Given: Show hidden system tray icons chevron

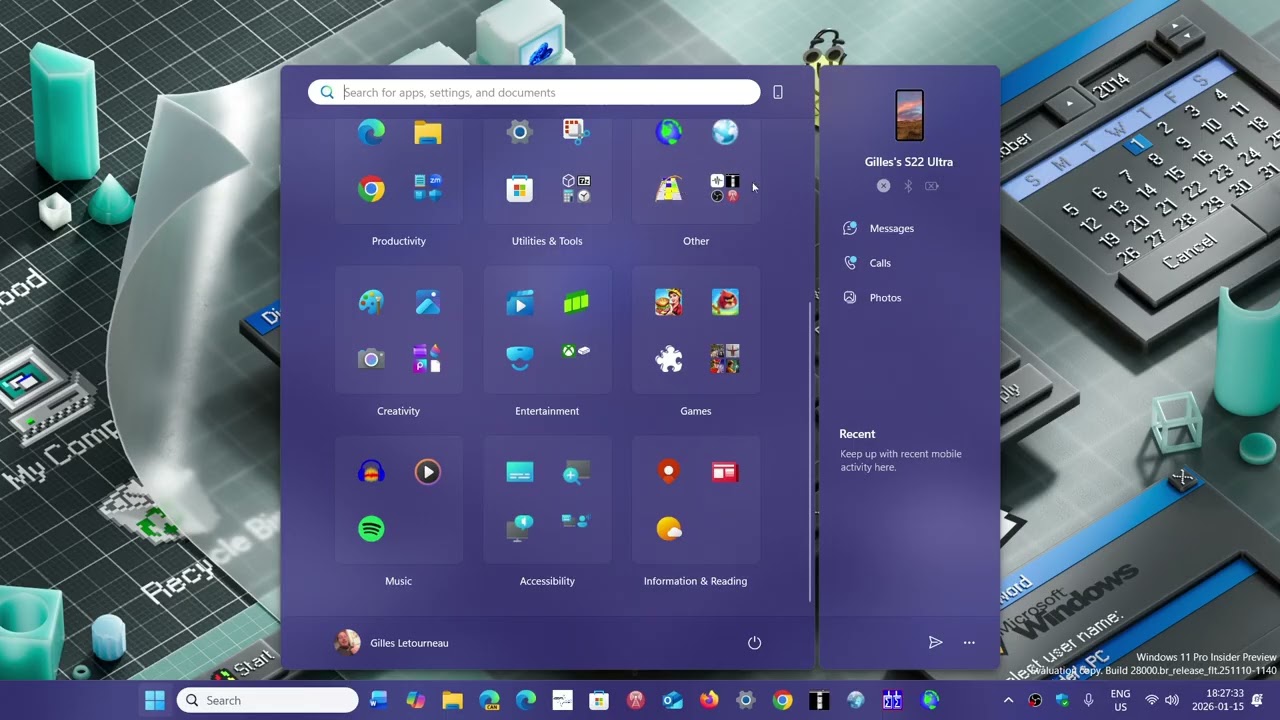Looking at the screenshot, I should click(x=1008, y=700).
